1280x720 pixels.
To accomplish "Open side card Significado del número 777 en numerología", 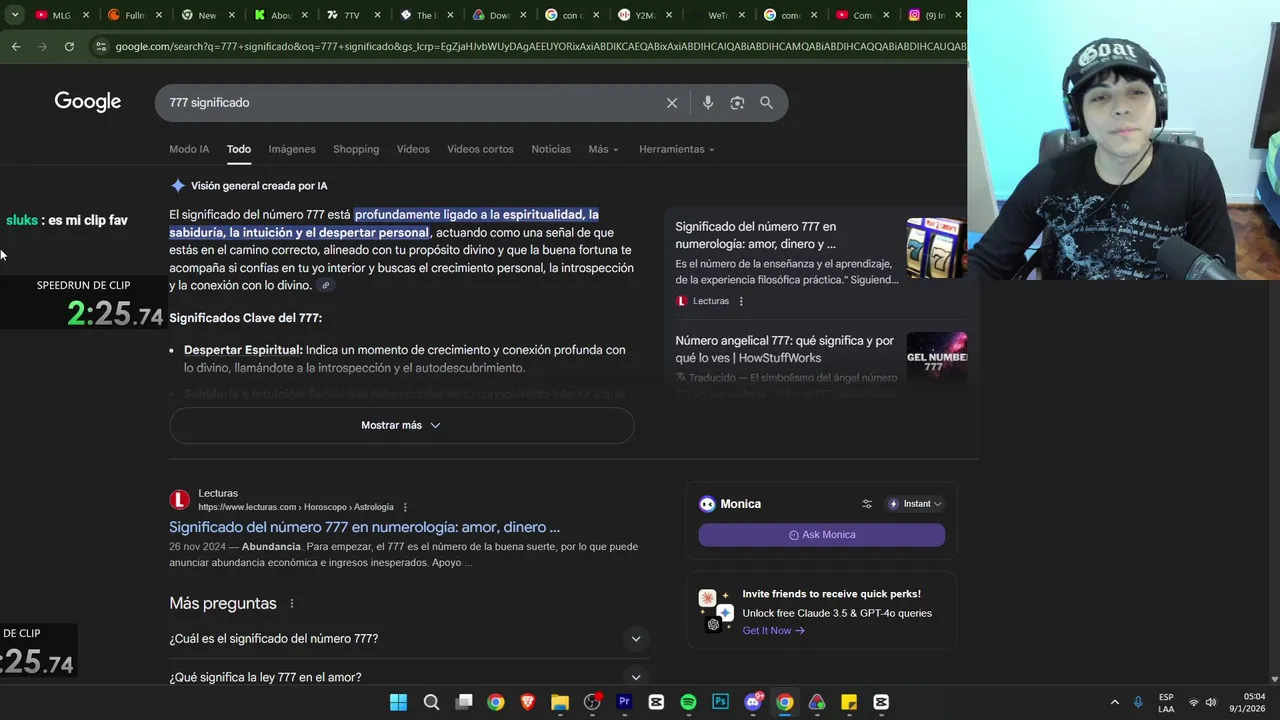I will (x=755, y=235).
